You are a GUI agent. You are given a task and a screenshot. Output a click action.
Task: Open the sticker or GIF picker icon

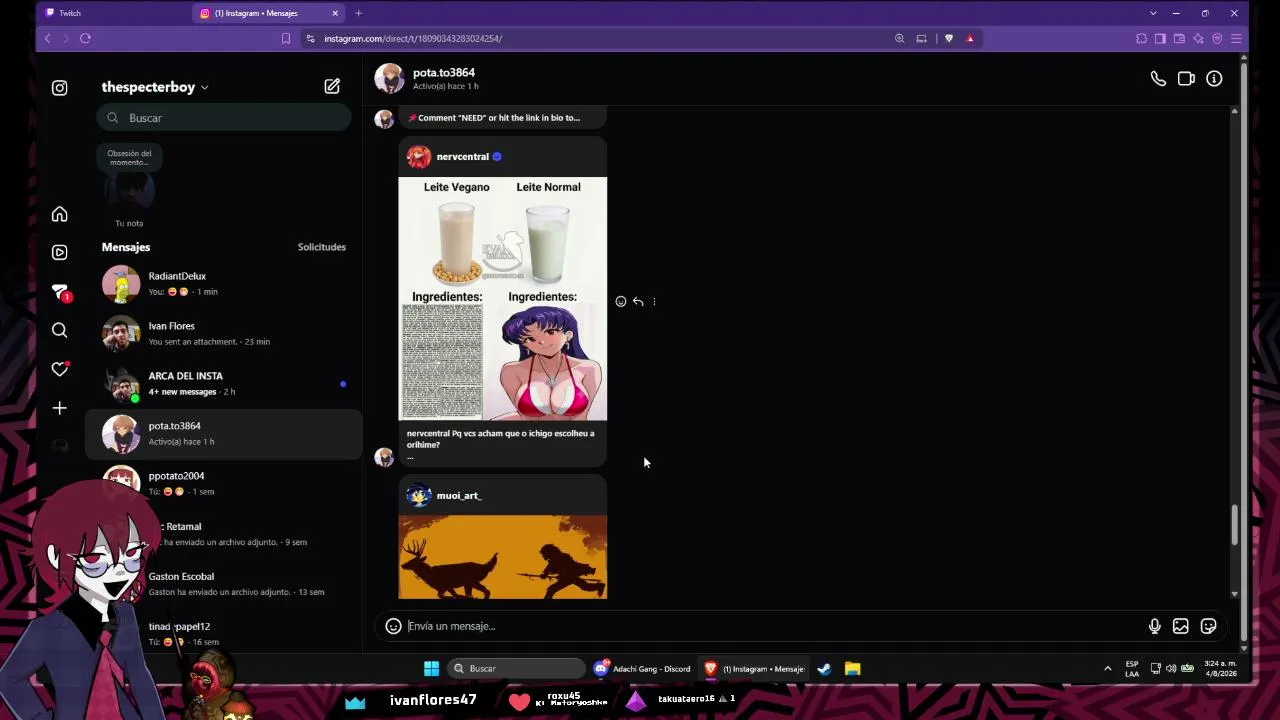(x=1208, y=626)
